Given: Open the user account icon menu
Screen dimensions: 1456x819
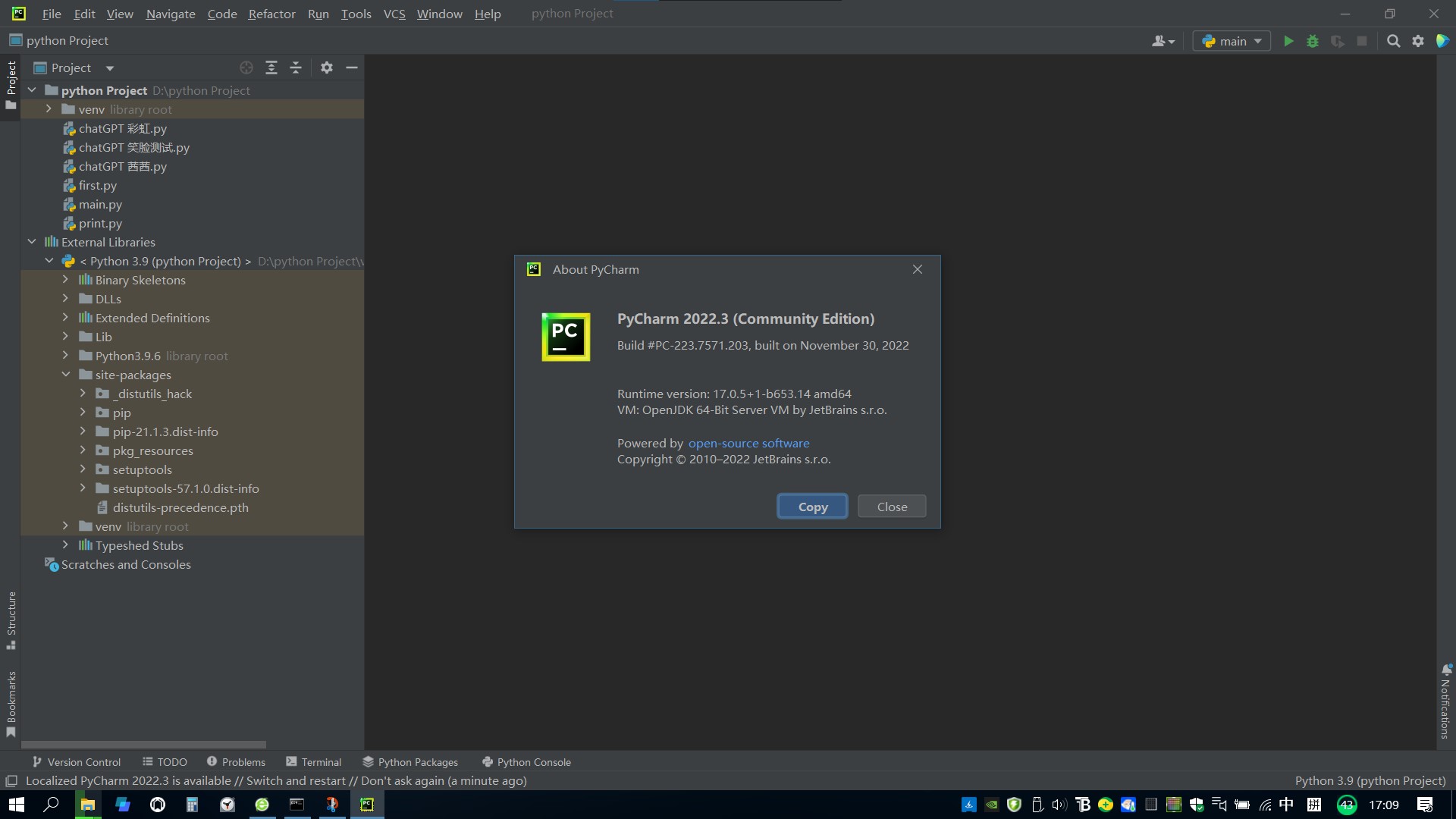Looking at the screenshot, I should click(x=1163, y=41).
